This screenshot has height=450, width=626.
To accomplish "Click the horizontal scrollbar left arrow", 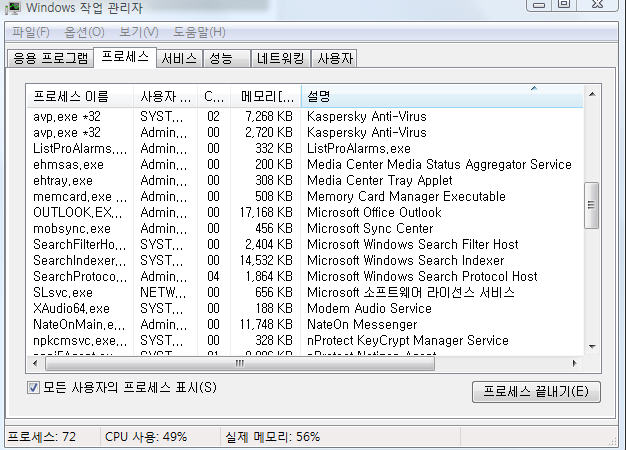I will (x=35, y=363).
